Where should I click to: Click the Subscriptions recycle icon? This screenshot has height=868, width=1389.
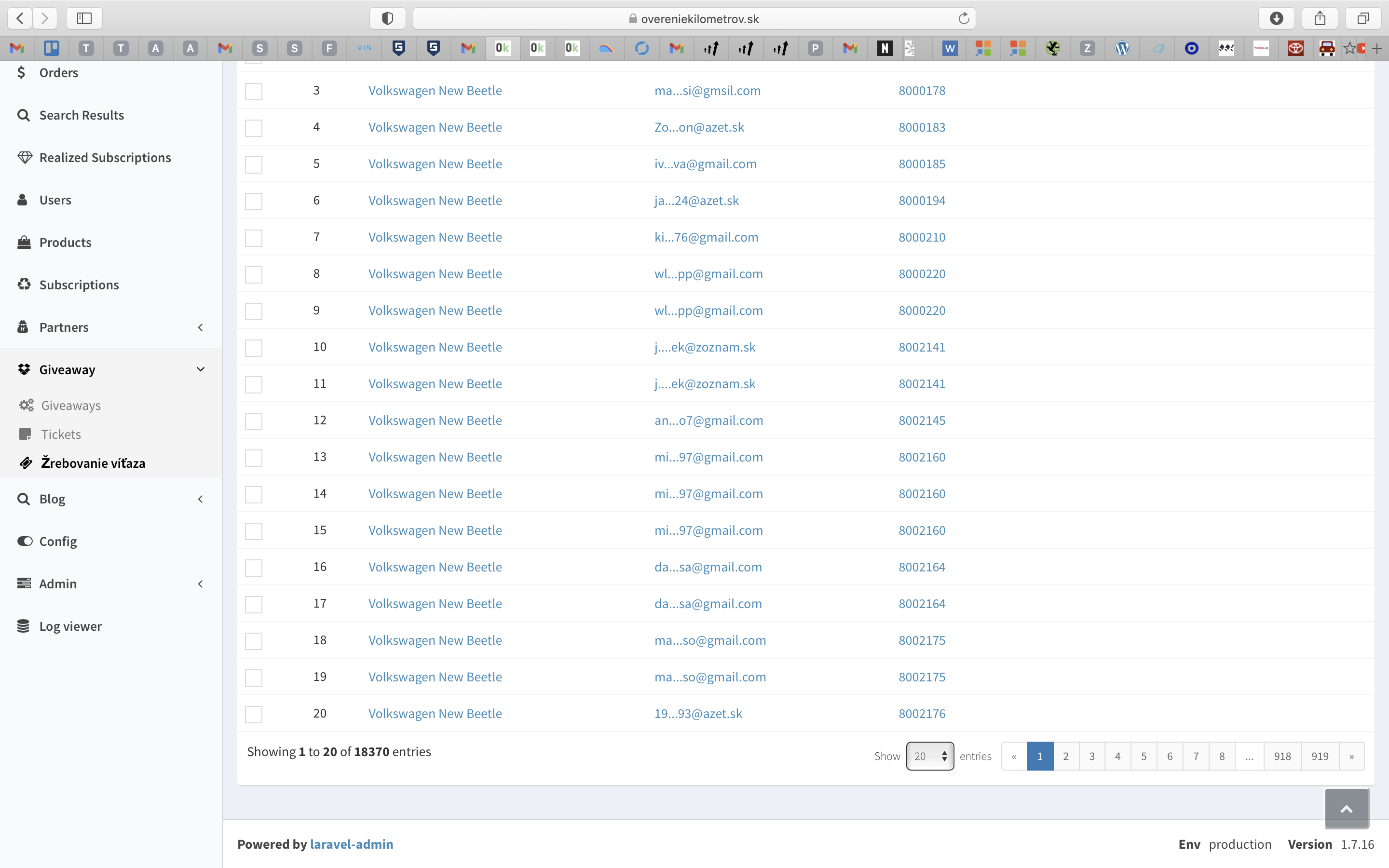point(24,284)
